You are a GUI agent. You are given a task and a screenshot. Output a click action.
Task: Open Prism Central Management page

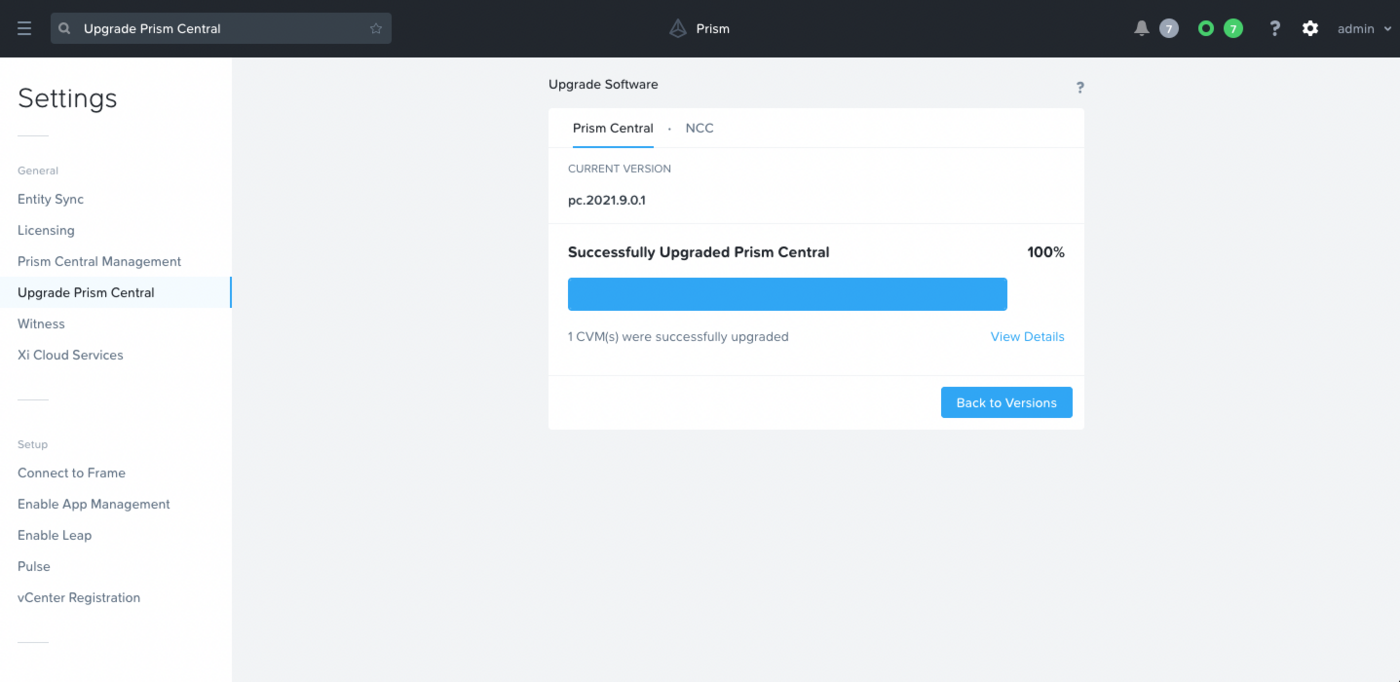point(99,261)
